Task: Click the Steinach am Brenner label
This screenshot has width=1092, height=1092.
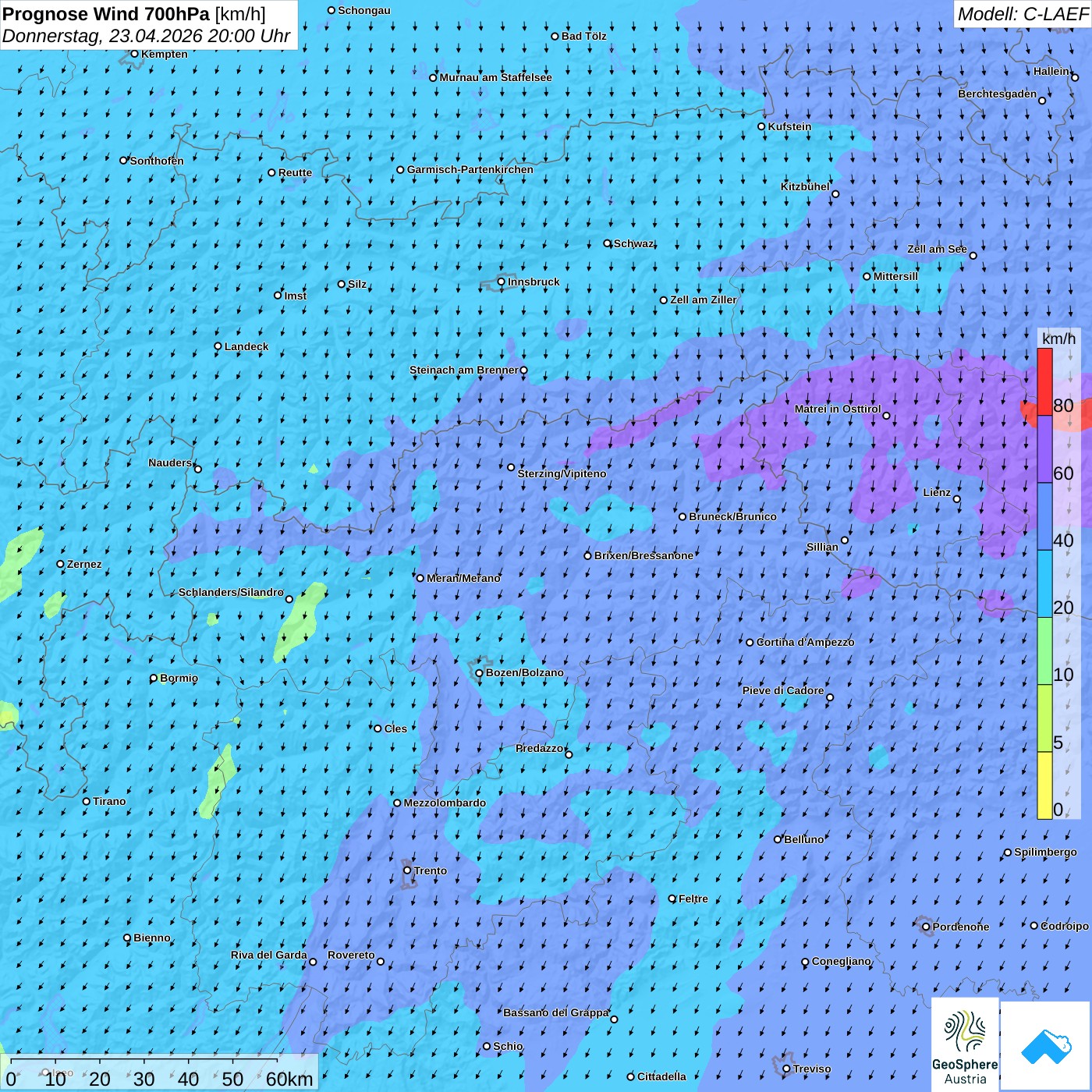Action: [x=463, y=370]
